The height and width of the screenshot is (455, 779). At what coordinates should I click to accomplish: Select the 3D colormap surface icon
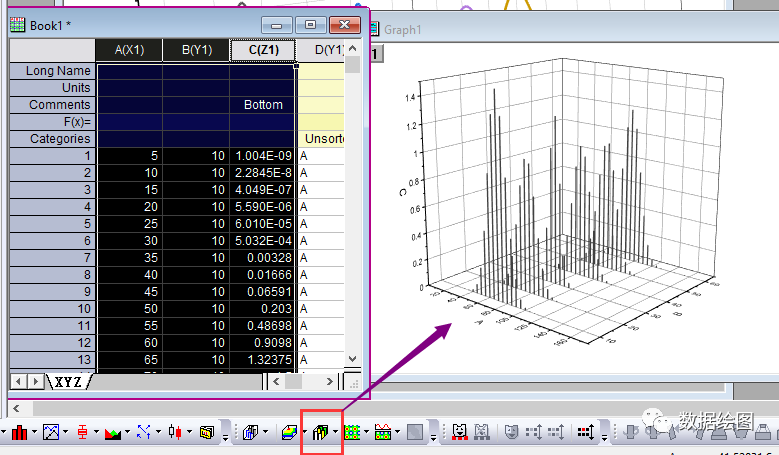pos(289,433)
